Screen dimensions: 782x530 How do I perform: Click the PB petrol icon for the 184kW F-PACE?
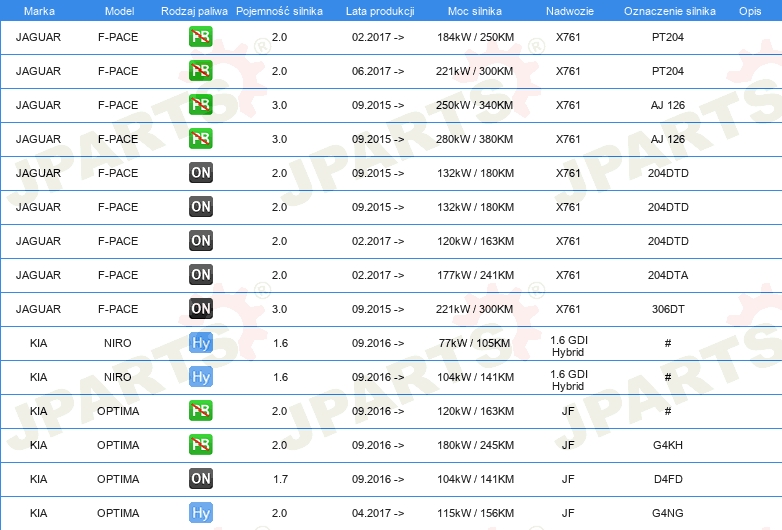(201, 37)
